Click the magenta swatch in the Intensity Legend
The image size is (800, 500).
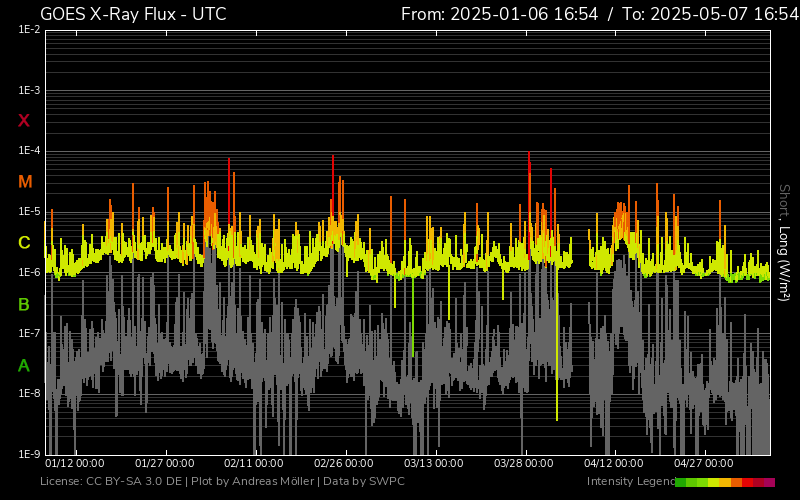(x=769, y=483)
